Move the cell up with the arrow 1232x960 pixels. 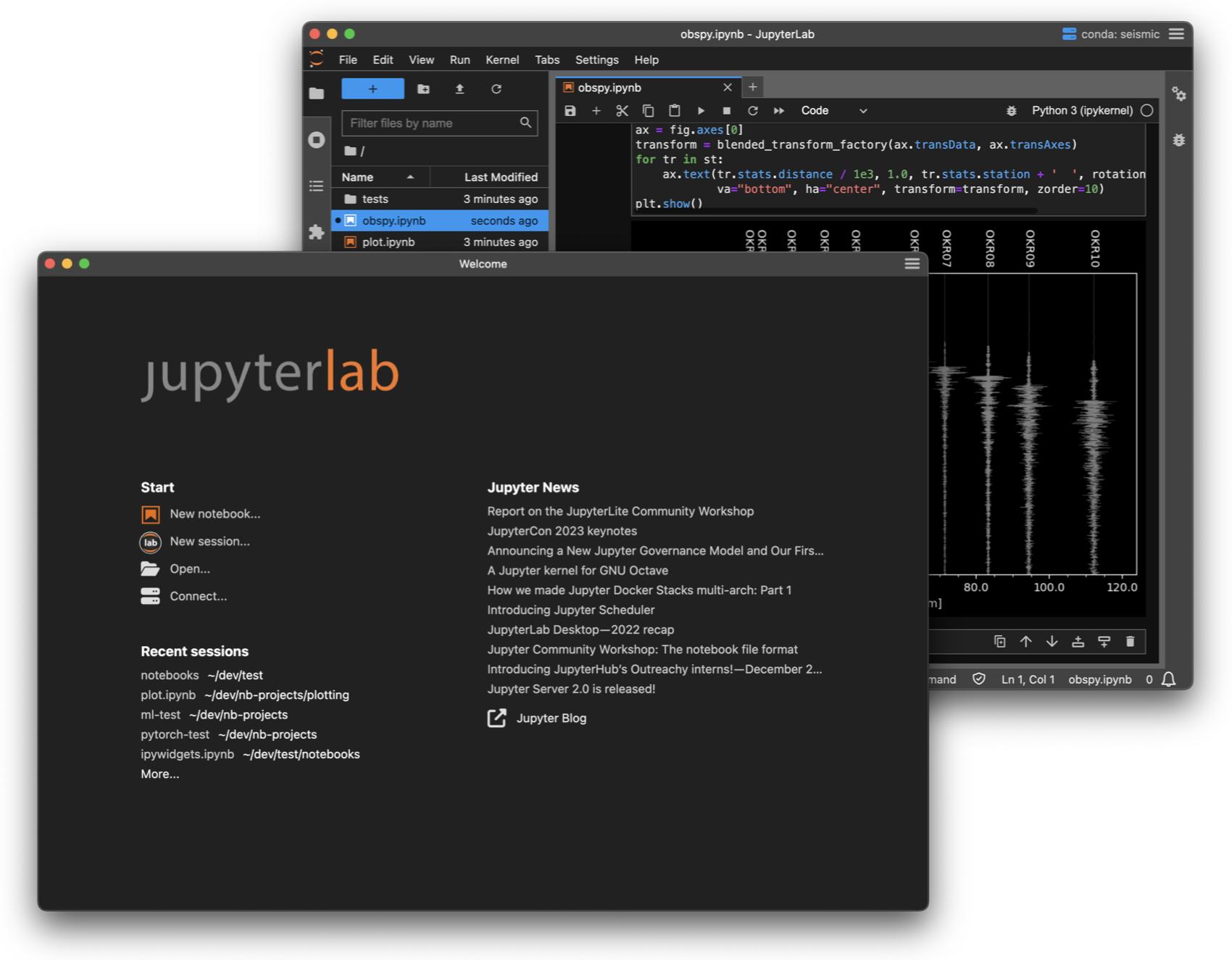point(1026,641)
